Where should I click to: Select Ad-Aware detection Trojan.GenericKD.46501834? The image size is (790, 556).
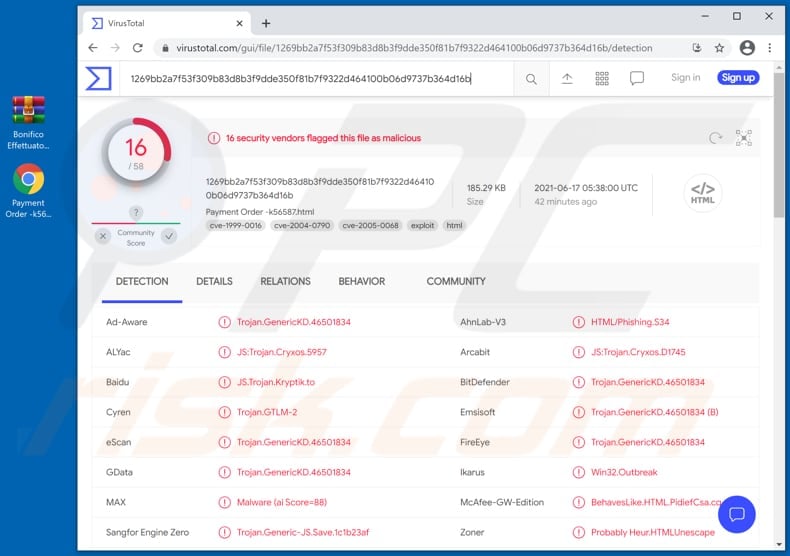[294, 322]
